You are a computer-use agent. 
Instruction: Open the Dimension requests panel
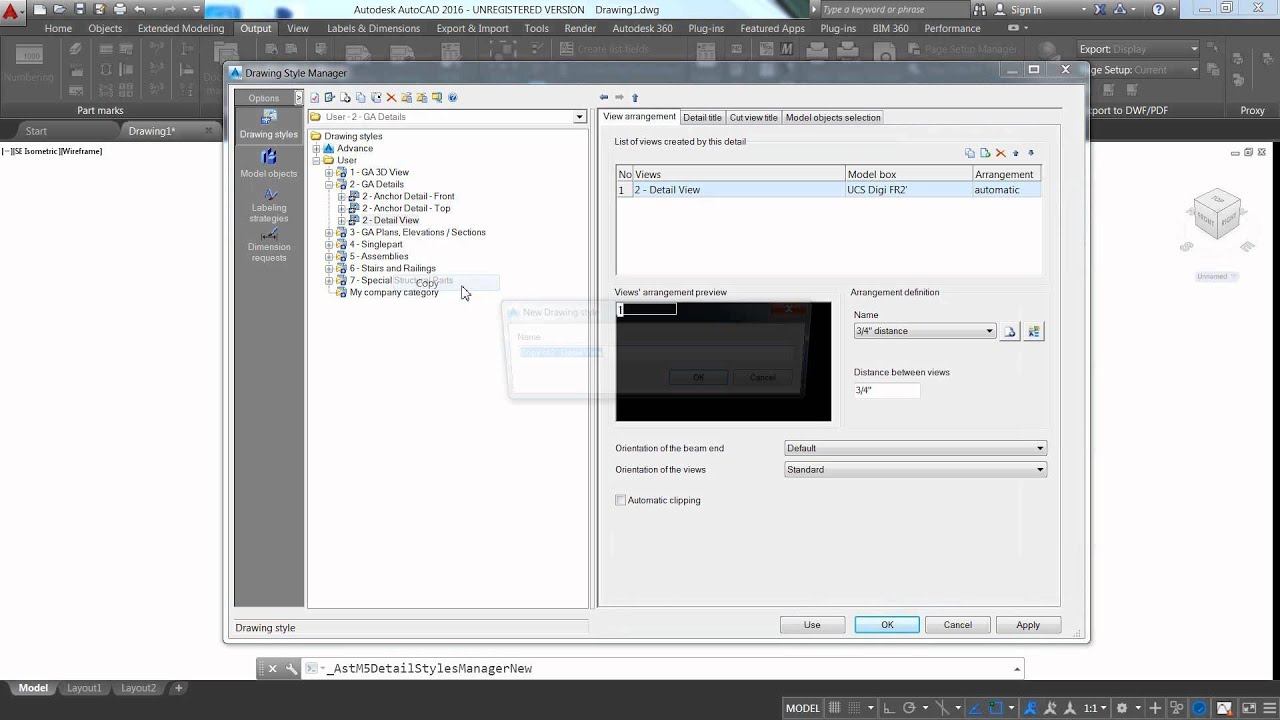268,244
